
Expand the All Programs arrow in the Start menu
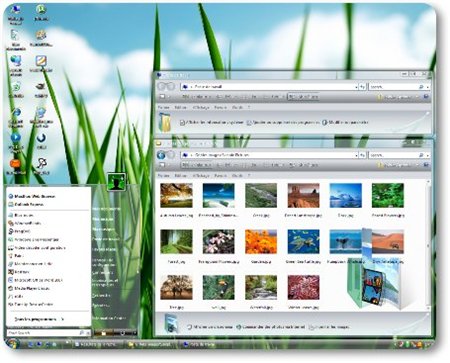coord(62,319)
